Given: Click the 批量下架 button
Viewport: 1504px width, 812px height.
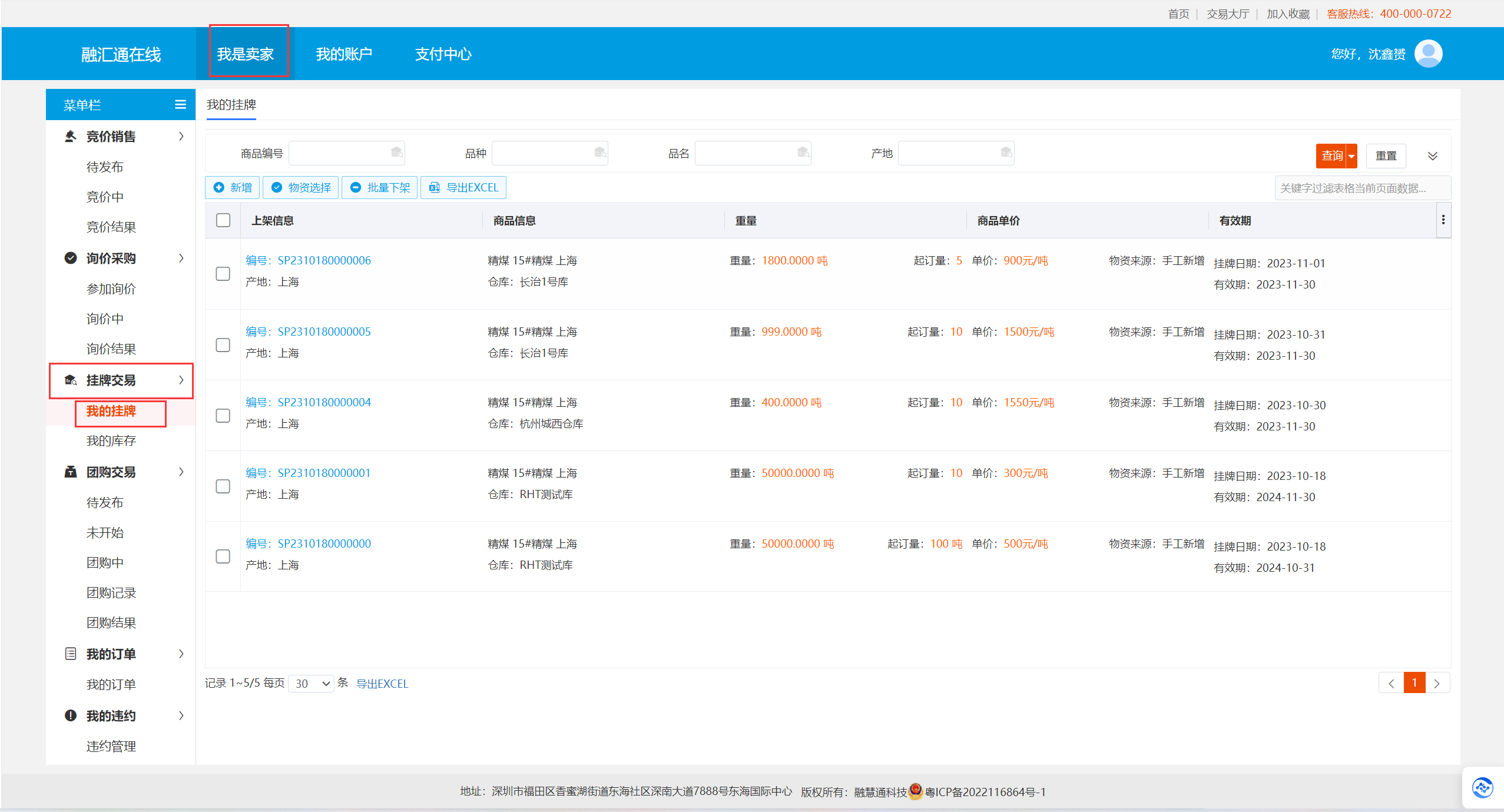Looking at the screenshot, I should [x=380, y=187].
